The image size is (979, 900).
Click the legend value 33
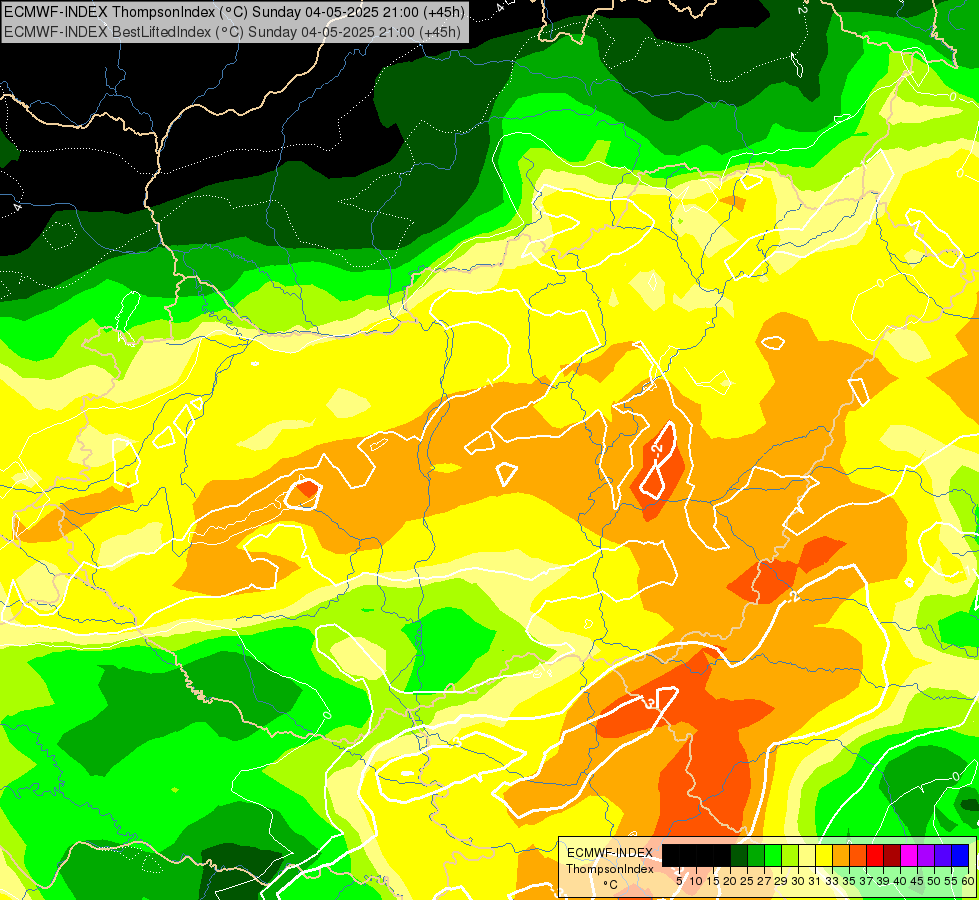832,881
